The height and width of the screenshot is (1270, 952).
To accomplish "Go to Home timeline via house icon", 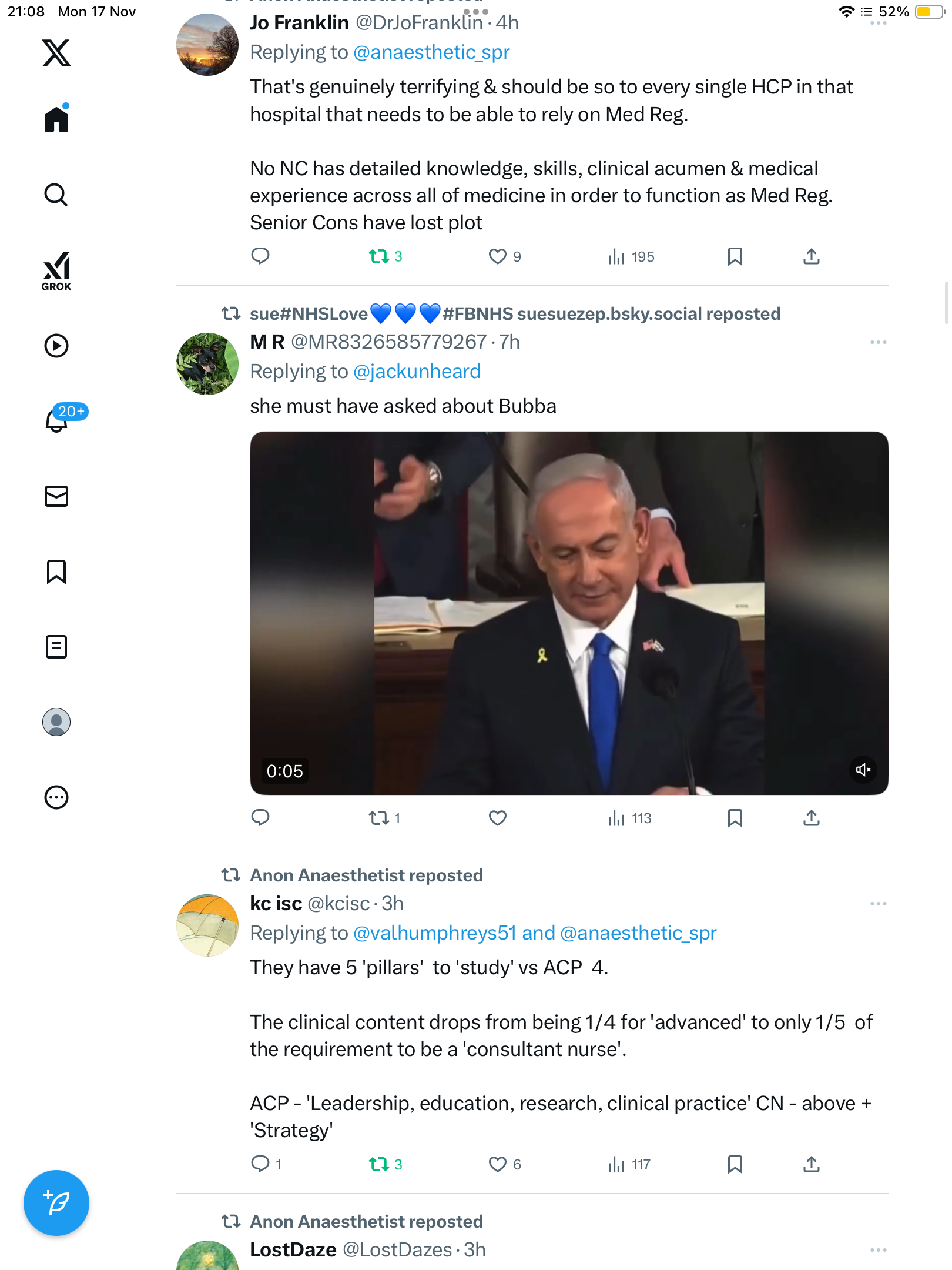I will tap(56, 118).
